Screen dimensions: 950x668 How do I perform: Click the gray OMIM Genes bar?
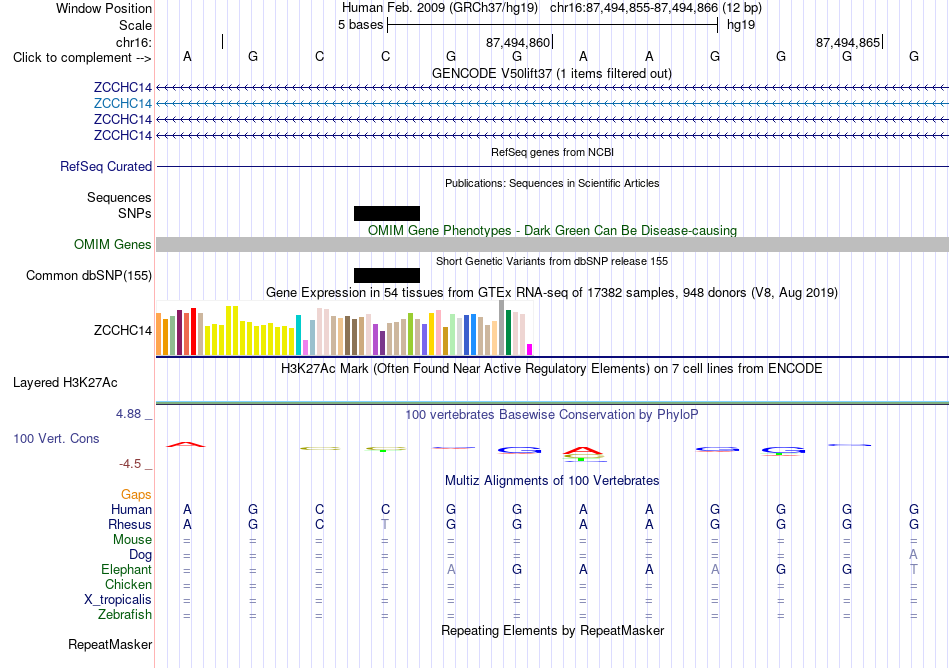pyautogui.click(x=552, y=244)
